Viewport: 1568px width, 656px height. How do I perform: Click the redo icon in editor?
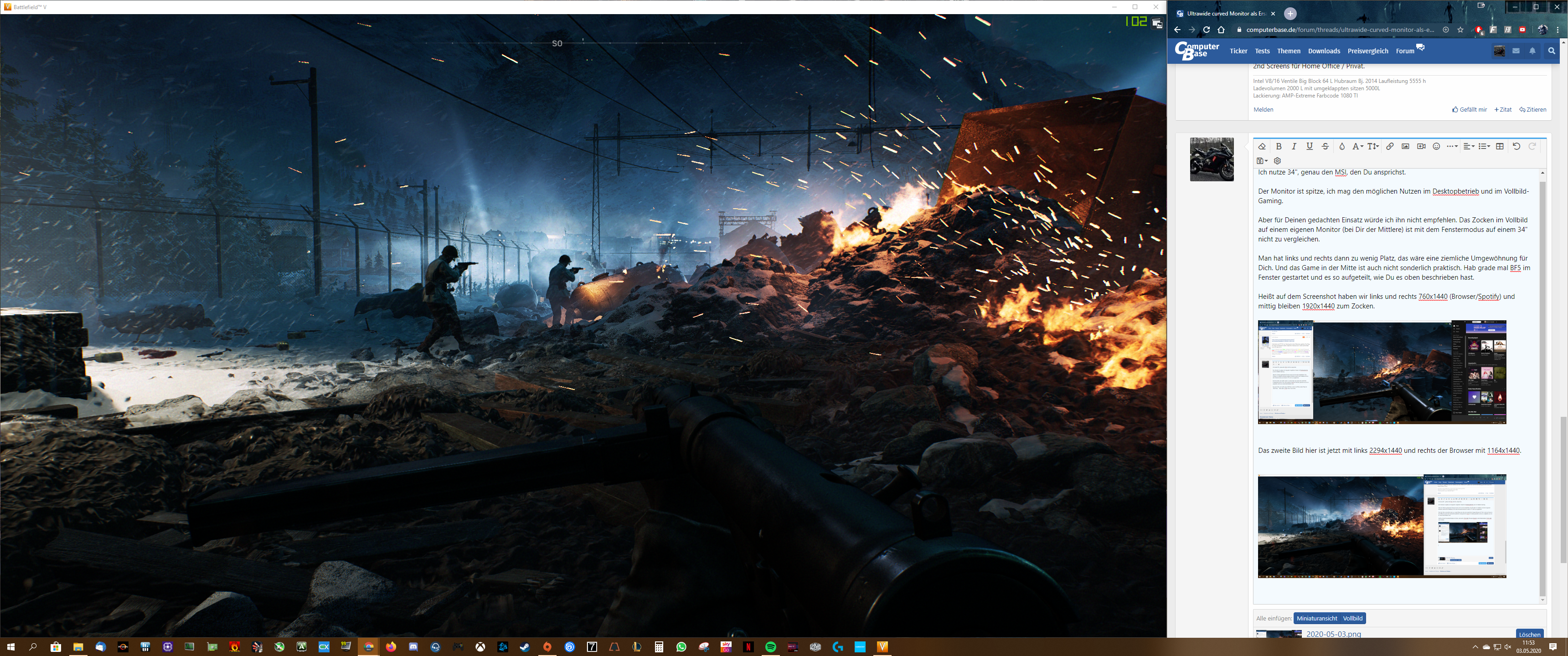pyautogui.click(x=1532, y=146)
